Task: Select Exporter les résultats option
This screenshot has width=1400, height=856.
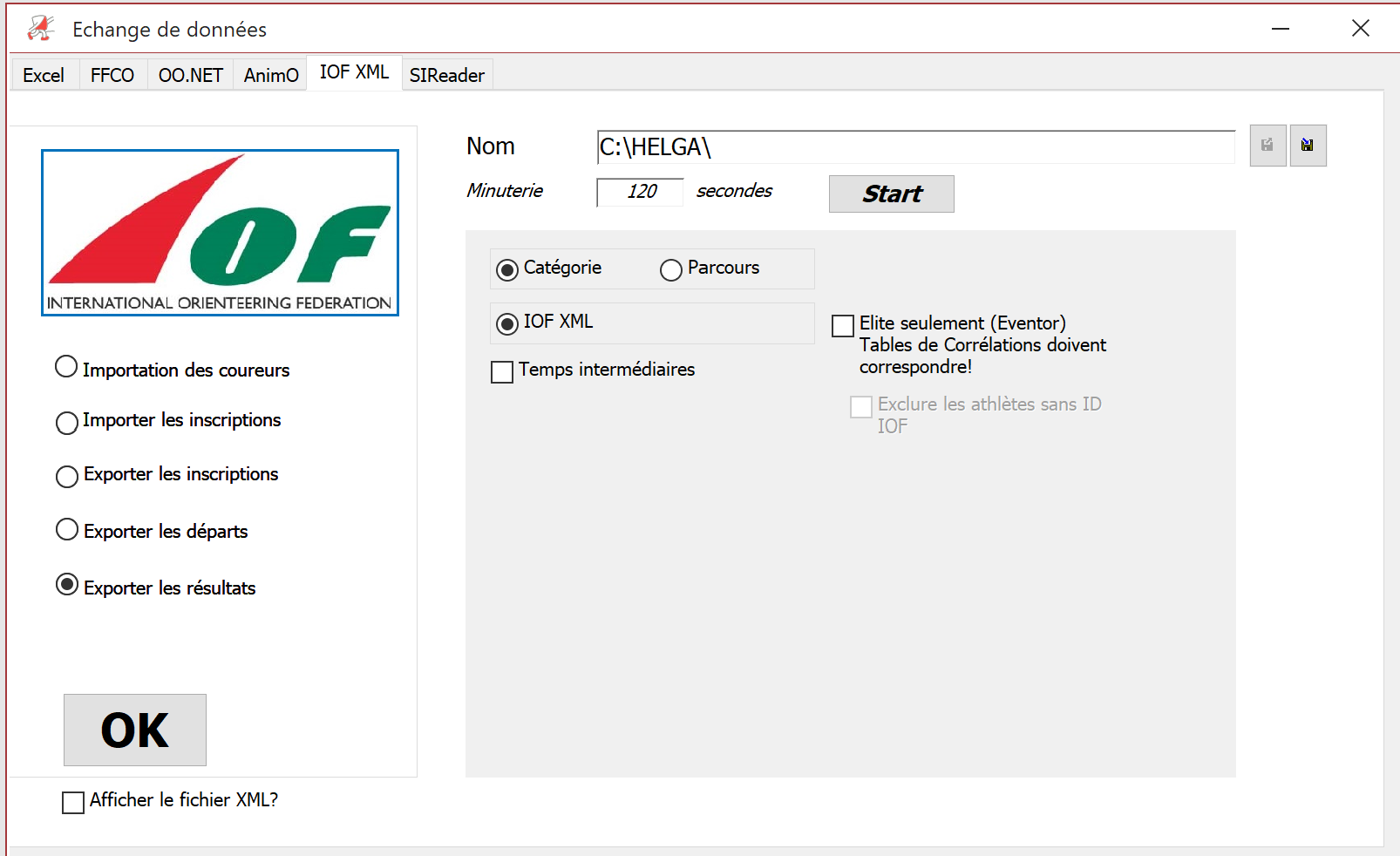Action: [67, 584]
